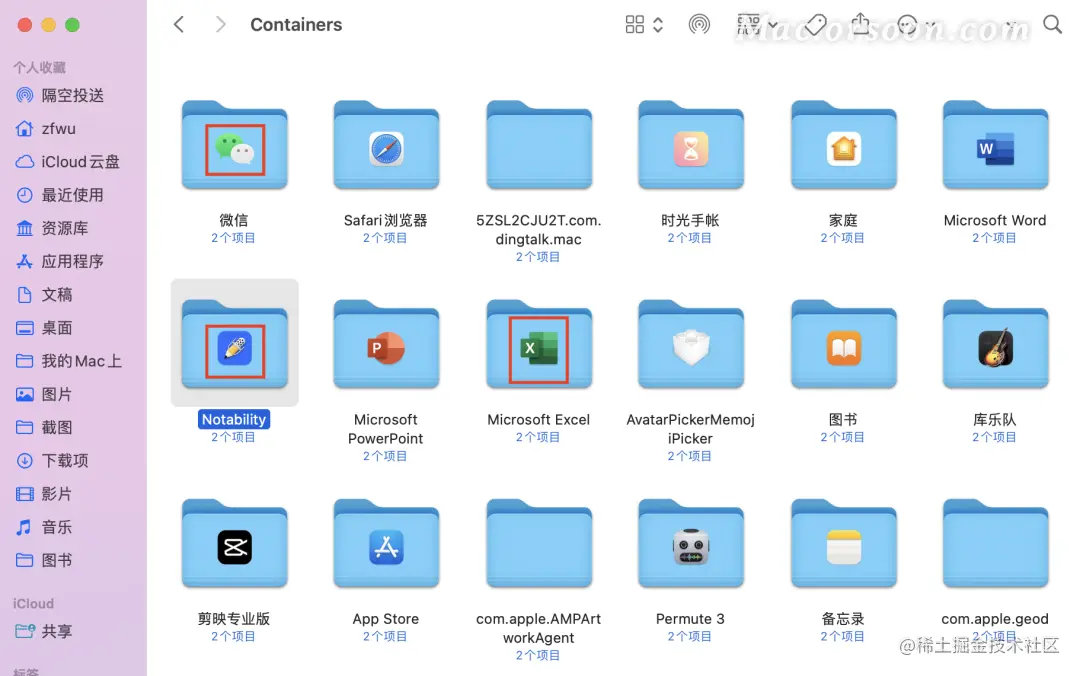Open the group-by dropdown in toolbar
This screenshot has height=676, width=1080.
click(x=756, y=25)
